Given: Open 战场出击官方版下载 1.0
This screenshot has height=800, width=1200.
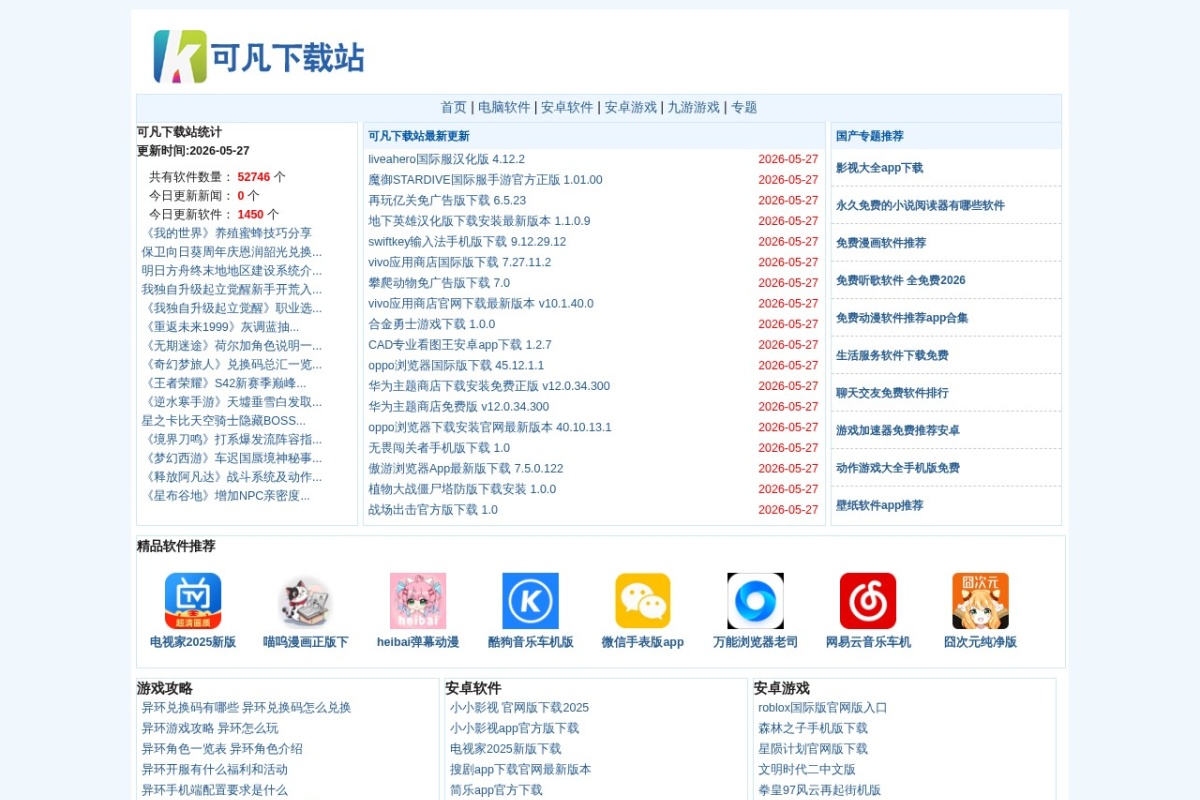Looking at the screenshot, I should pyautogui.click(x=433, y=509).
